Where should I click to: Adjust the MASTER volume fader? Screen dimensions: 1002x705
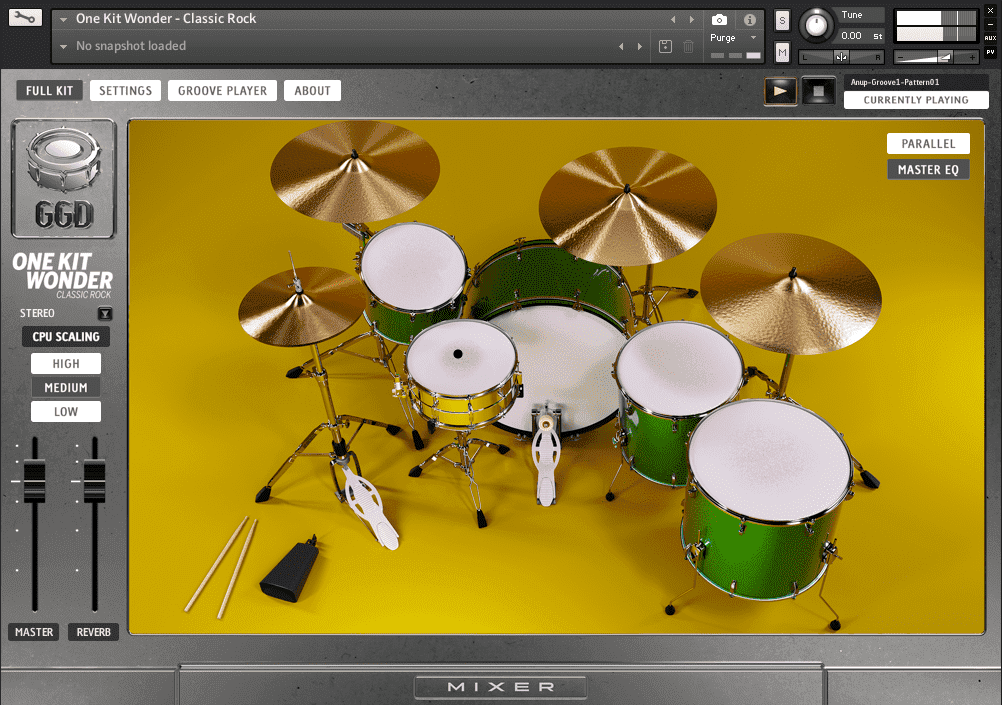click(33, 480)
